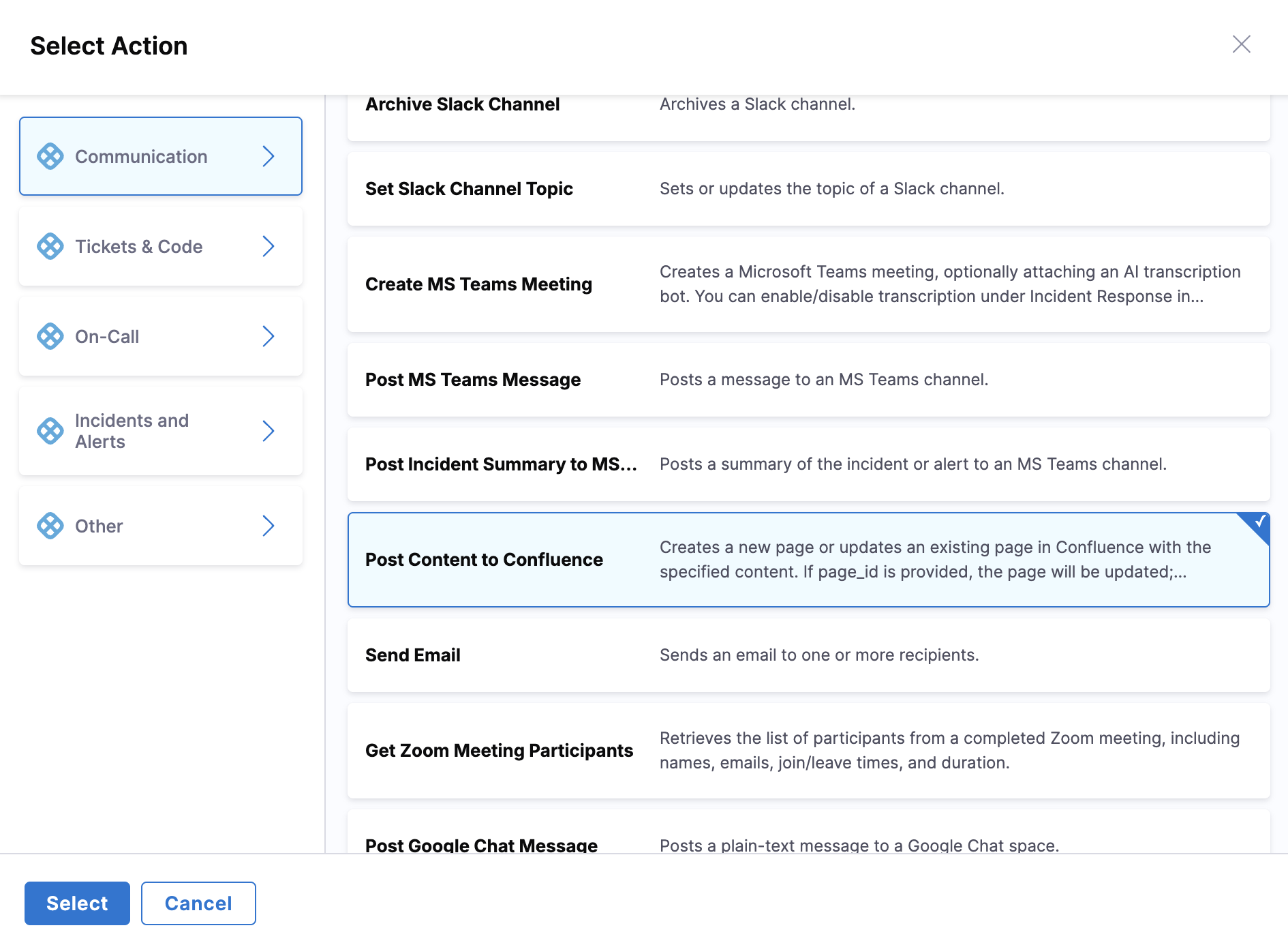This screenshot has height=945, width=1288.
Task: Click the Cancel button
Action: tap(198, 903)
